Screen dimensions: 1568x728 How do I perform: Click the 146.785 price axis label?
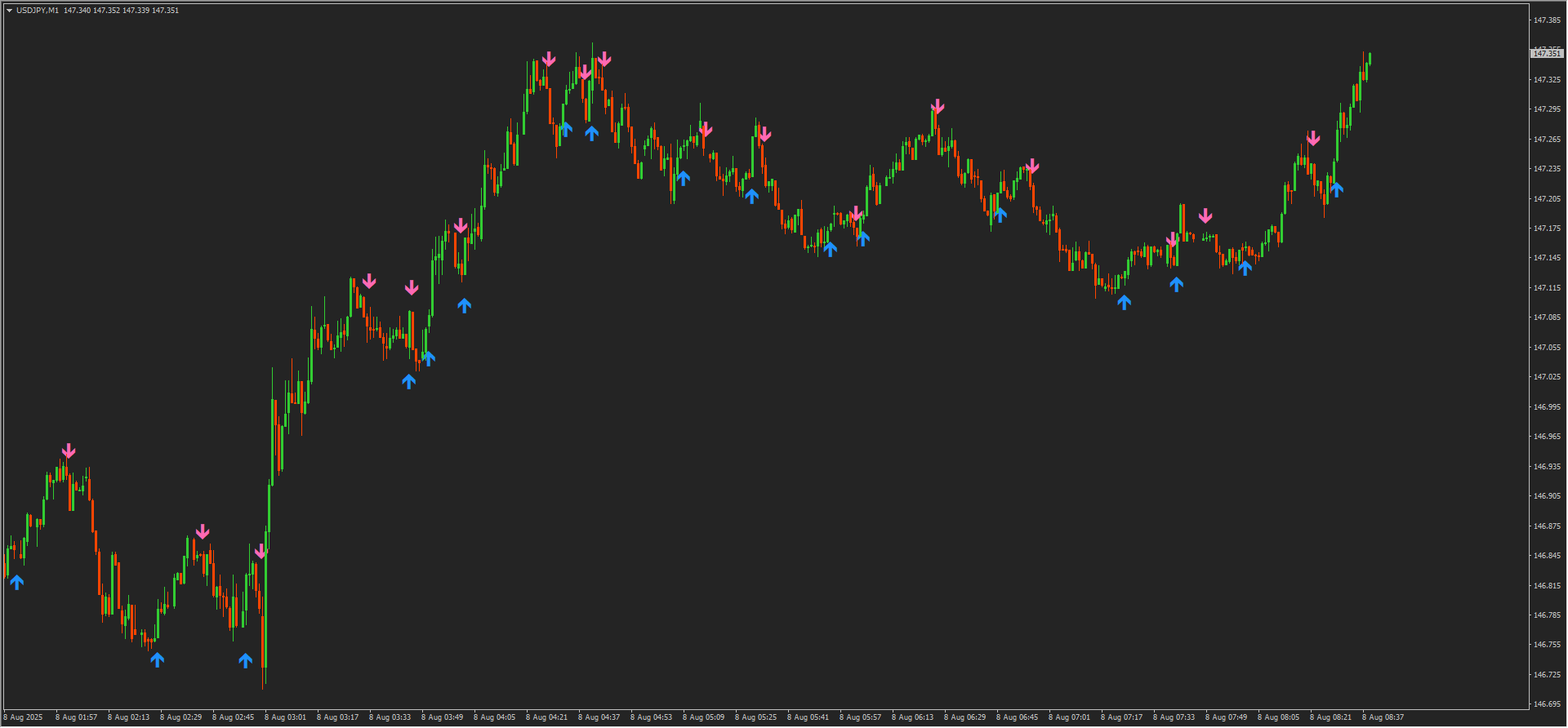pos(1547,615)
